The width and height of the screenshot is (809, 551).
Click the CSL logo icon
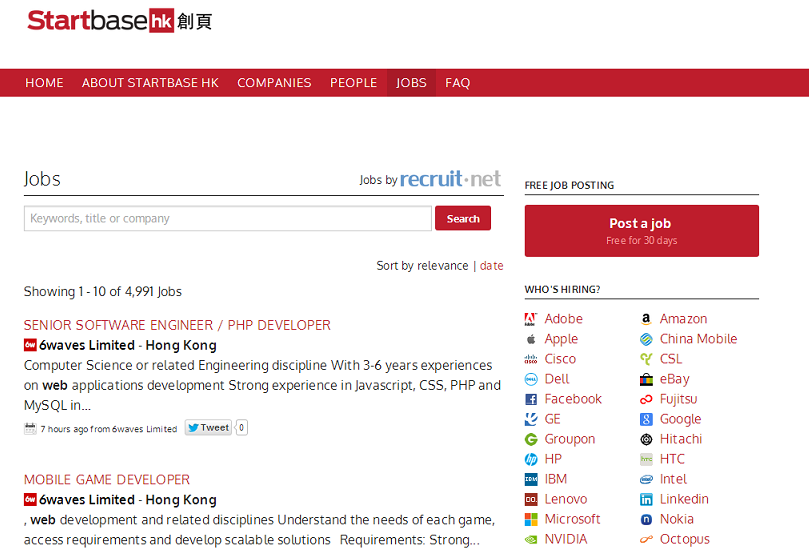(x=646, y=359)
